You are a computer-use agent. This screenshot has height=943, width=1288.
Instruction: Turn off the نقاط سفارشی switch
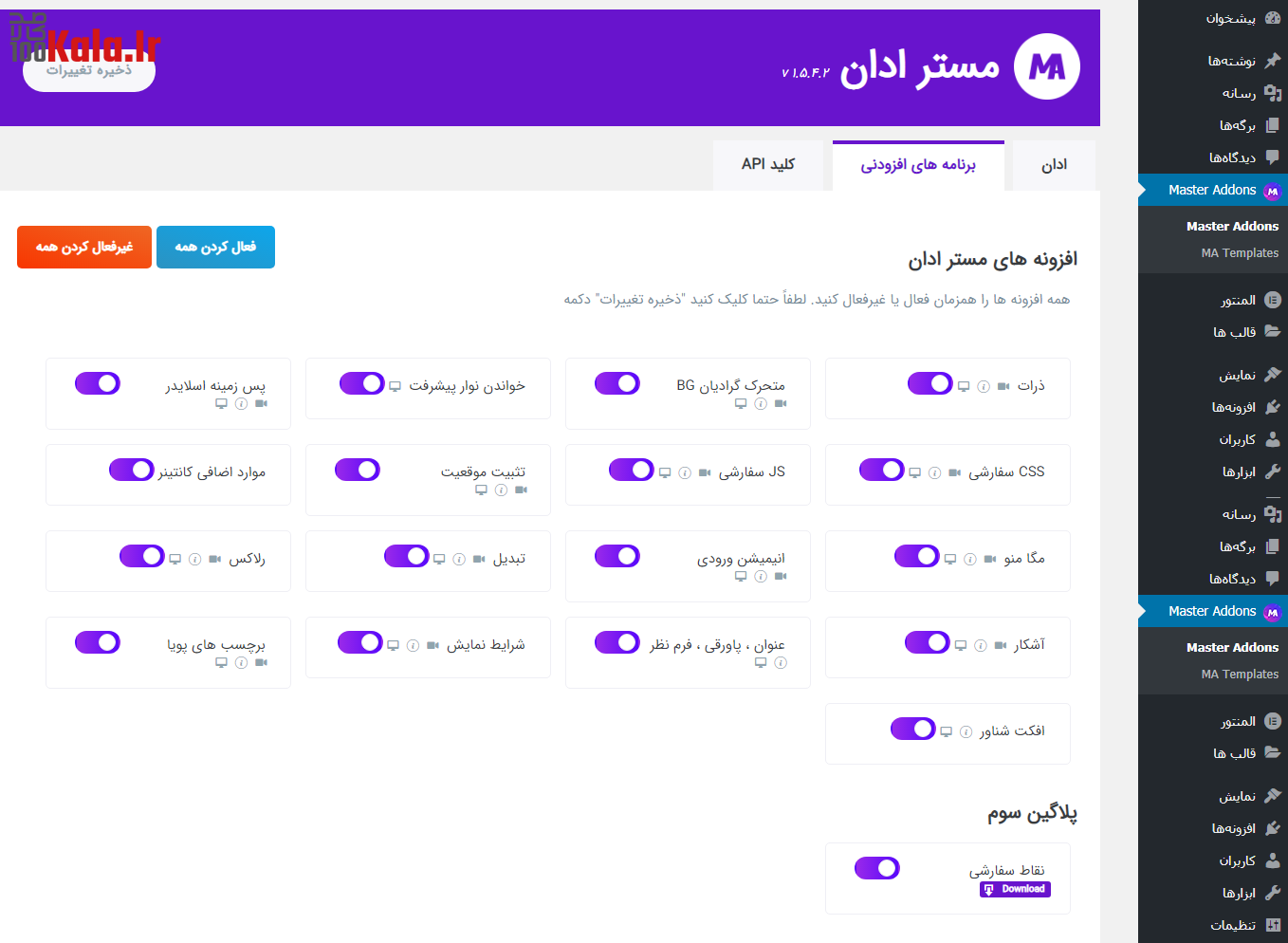[x=877, y=868]
